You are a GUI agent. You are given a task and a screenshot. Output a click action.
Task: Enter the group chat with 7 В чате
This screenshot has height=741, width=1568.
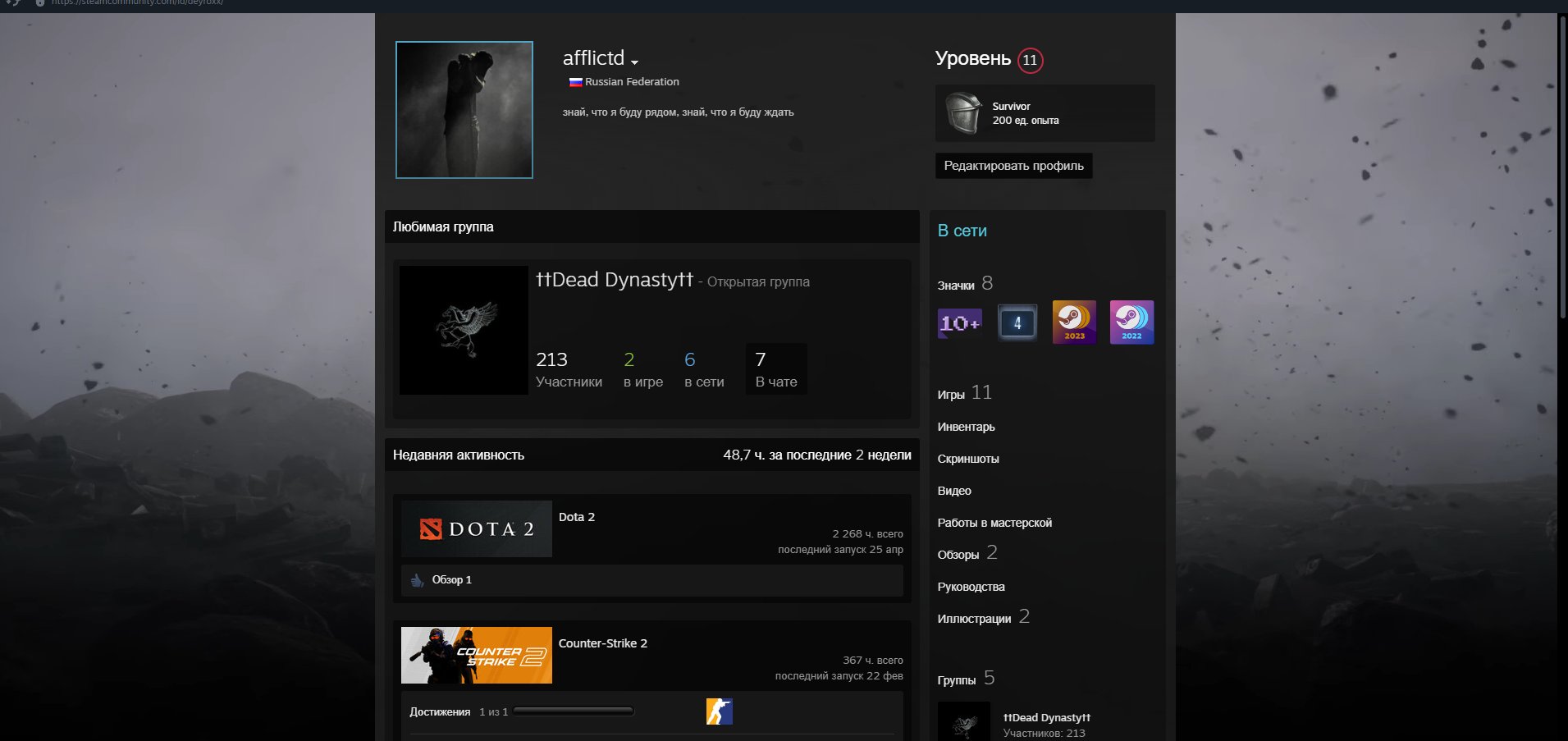click(776, 369)
